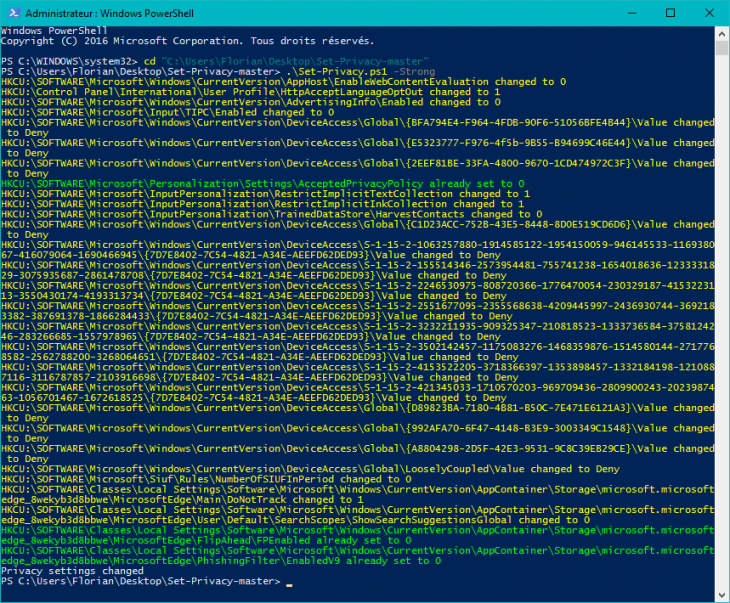Image resolution: width=730 pixels, height=603 pixels.
Task: Click the HarvestContacts changed to 0 line
Action: (x=272, y=215)
